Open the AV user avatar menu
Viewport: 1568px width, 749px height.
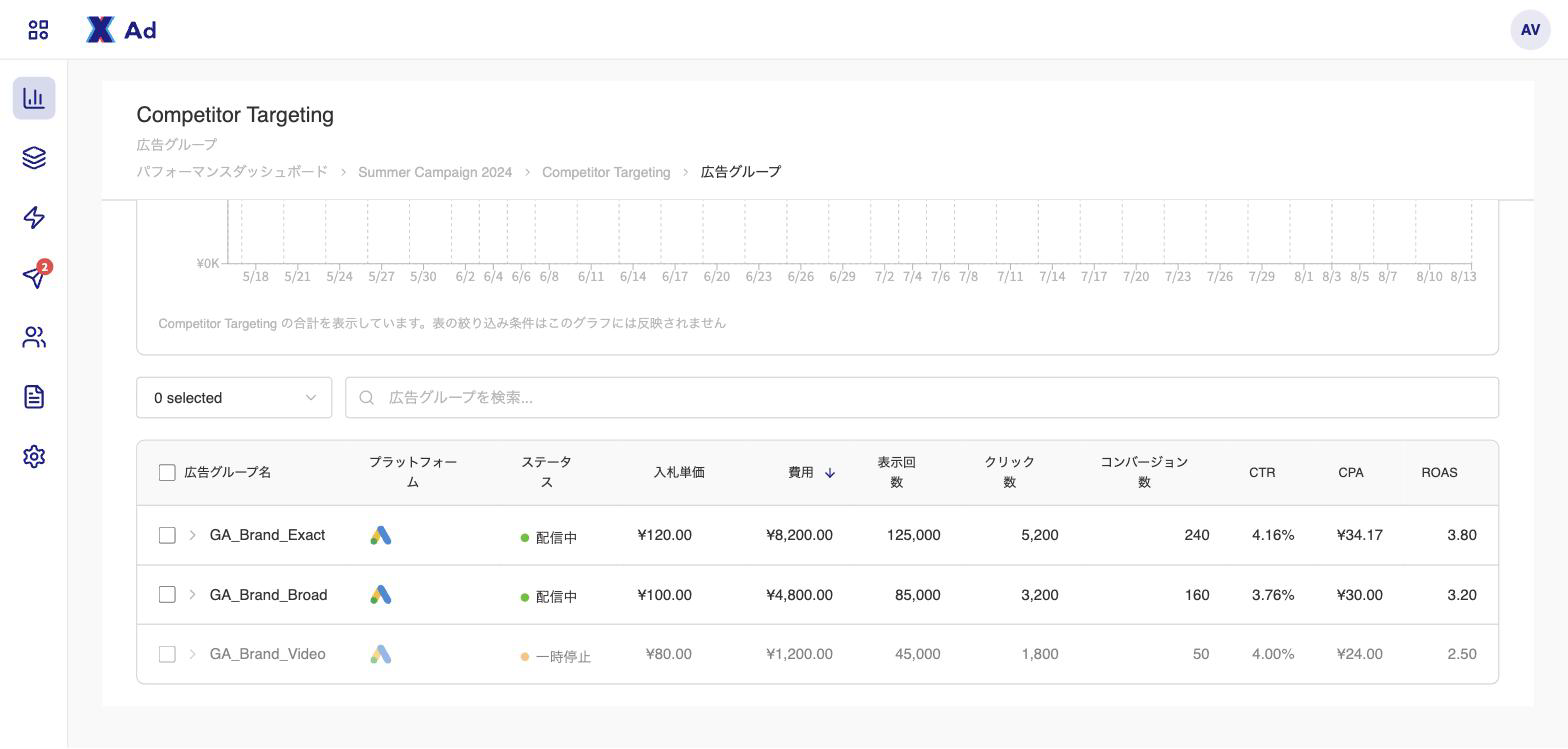tap(1530, 30)
